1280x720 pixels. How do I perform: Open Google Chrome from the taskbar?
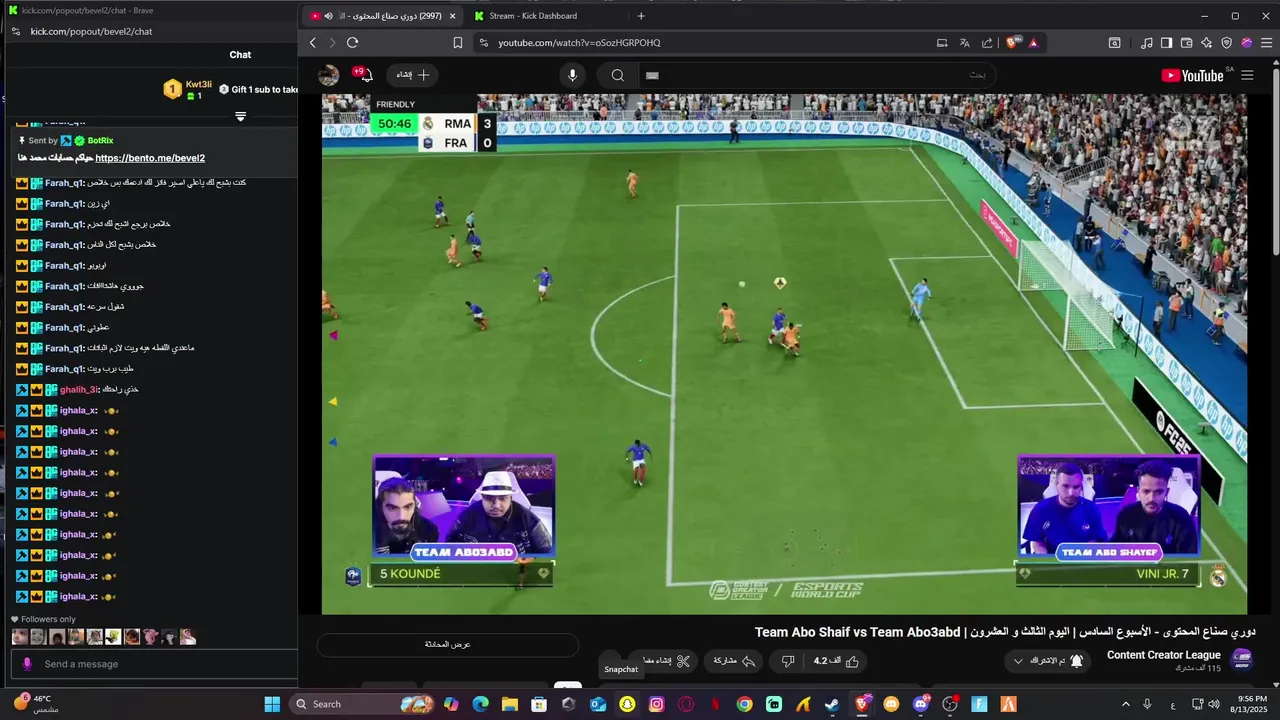point(744,704)
